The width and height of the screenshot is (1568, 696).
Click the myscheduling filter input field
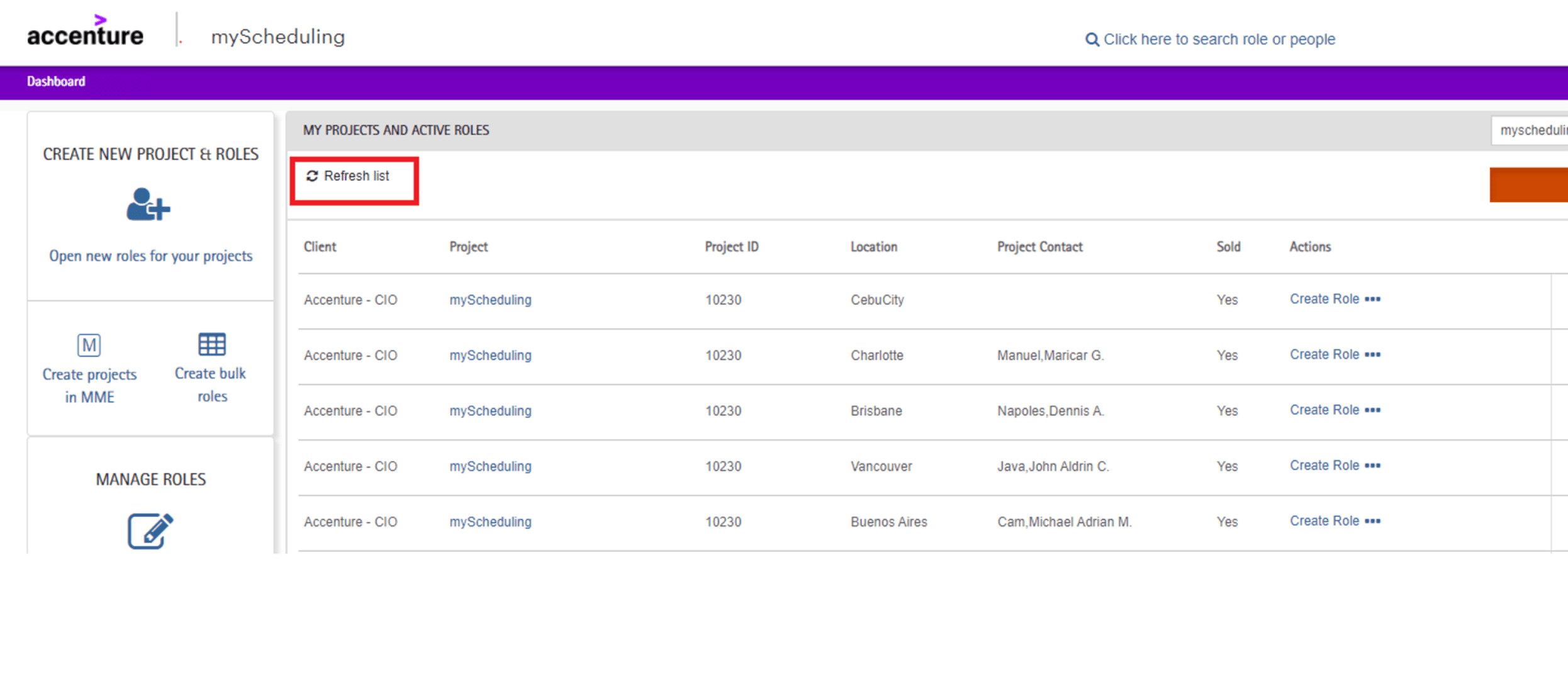(x=1530, y=130)
